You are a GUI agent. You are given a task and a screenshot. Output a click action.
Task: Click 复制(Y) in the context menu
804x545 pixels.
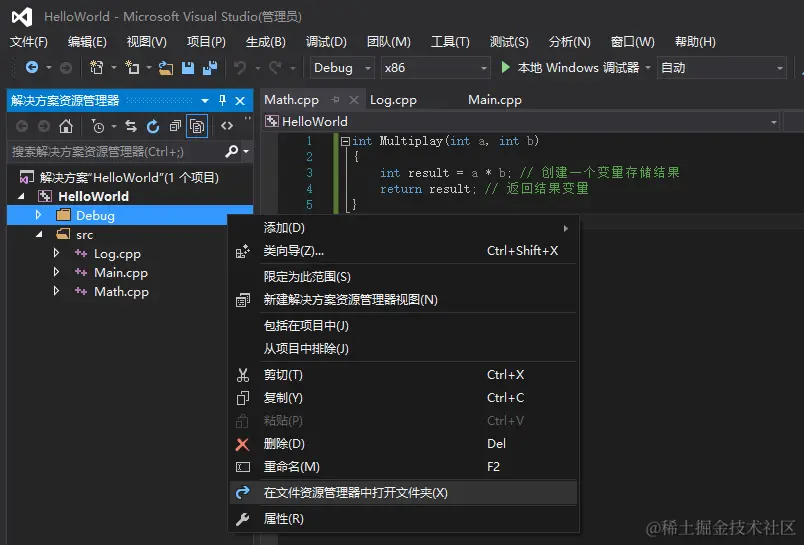pos(404,398)
